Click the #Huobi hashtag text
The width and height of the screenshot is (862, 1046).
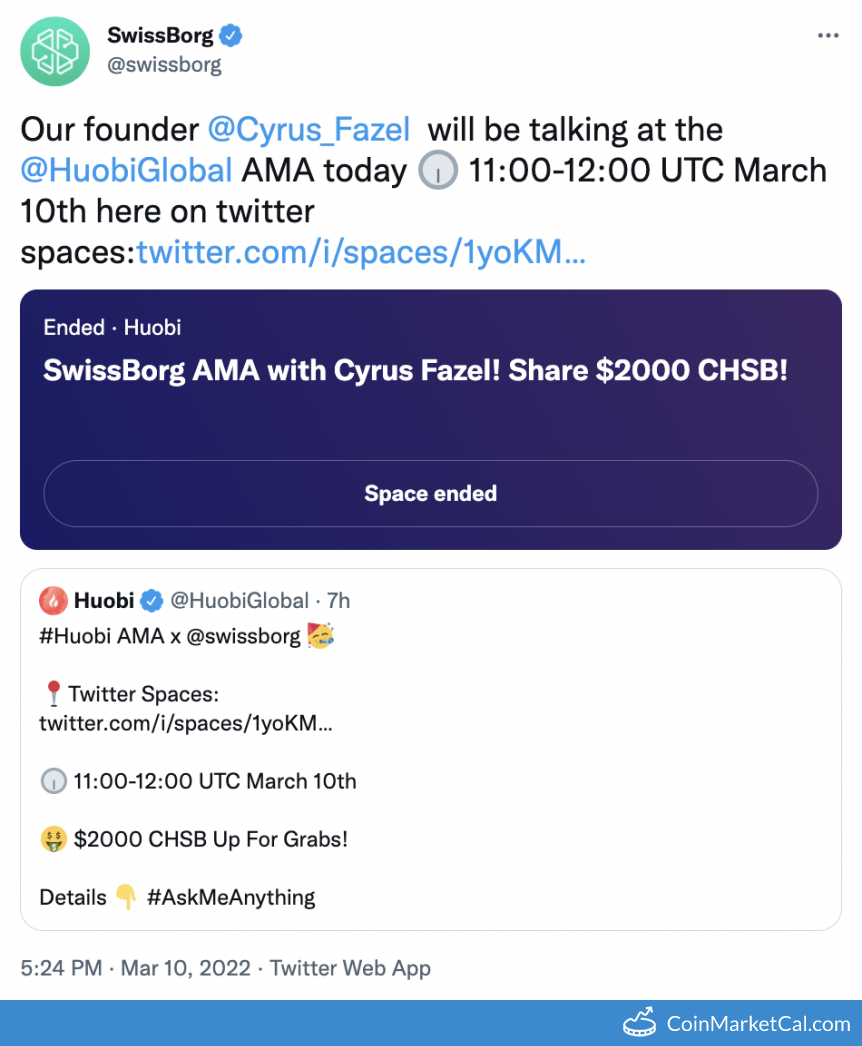(76, 636)
